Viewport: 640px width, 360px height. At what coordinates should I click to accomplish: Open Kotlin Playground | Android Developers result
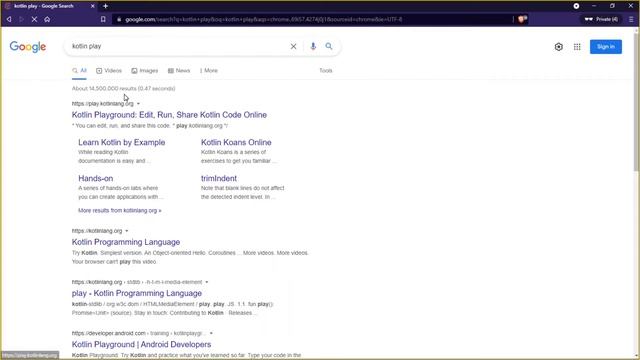141,344
